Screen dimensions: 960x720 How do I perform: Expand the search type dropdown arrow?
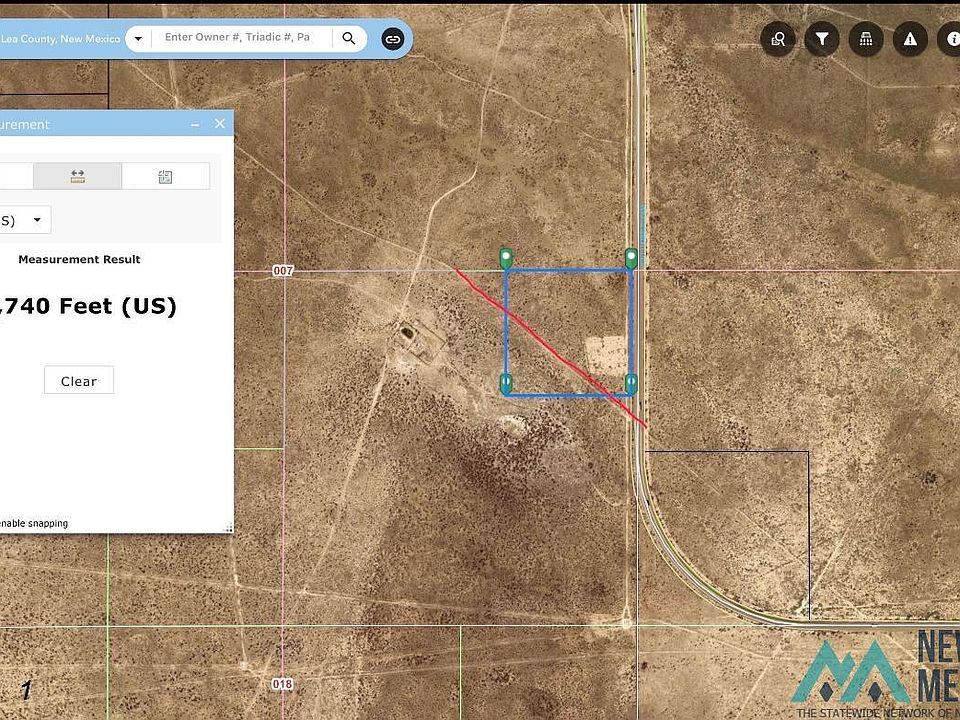tap(138, 39)
